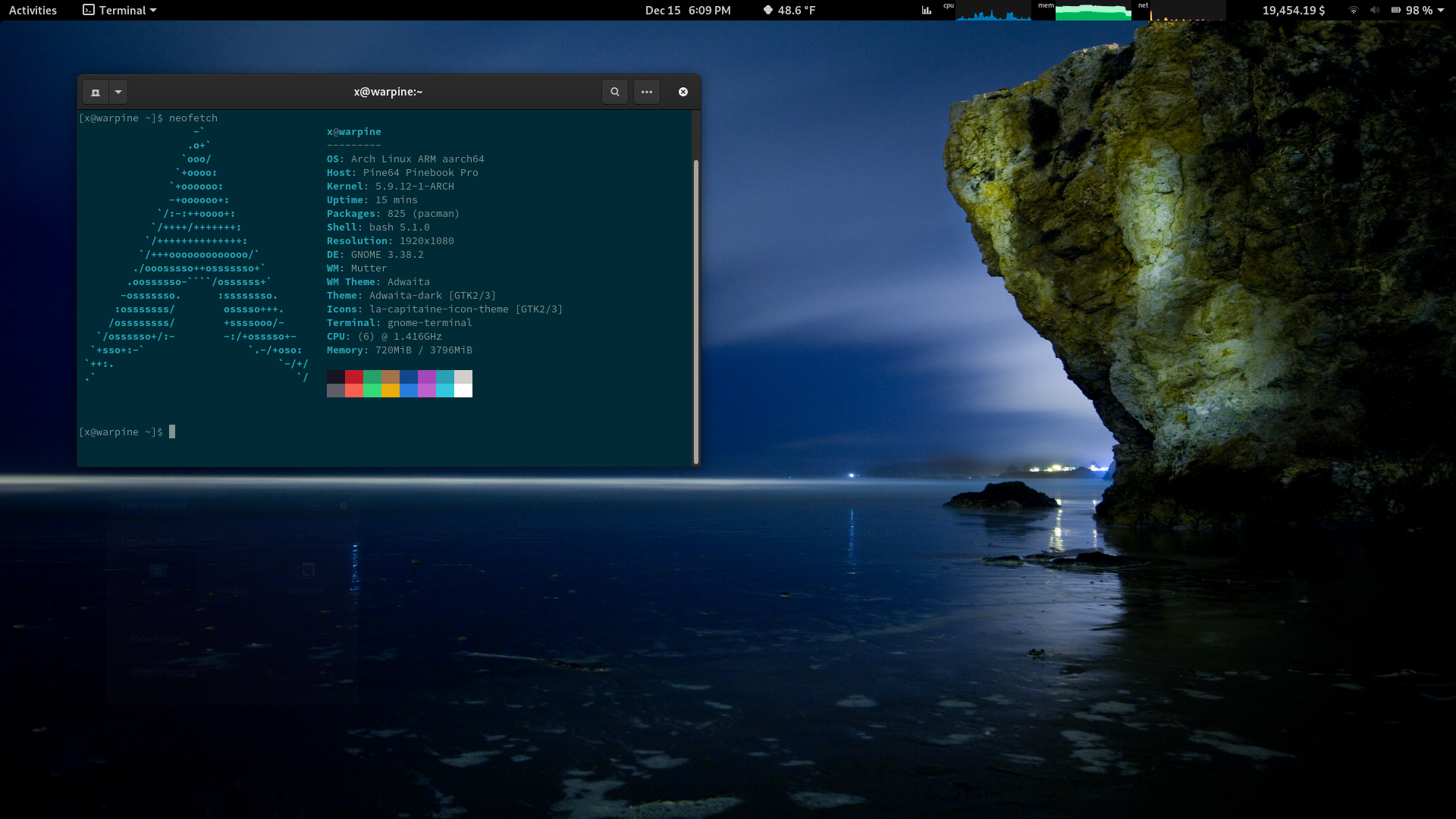This screenshot has height=819, width=1456.
Task: Click the x@warpine:~ window title
Action: (x=388, y=92)
